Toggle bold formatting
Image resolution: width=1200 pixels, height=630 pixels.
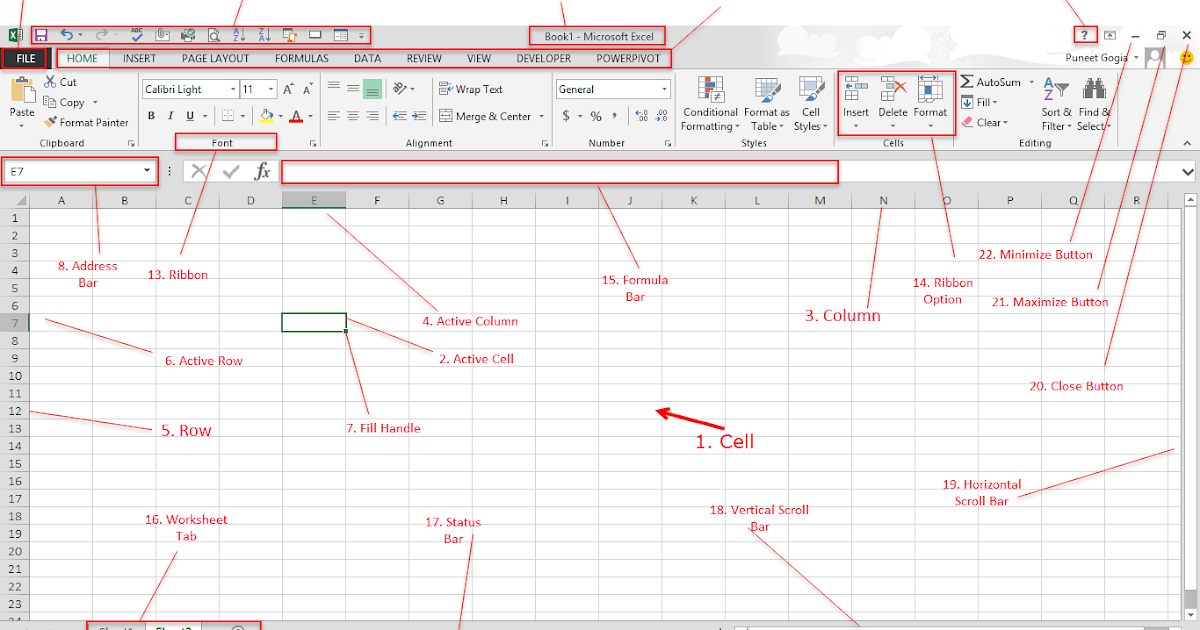coord(151,116)
